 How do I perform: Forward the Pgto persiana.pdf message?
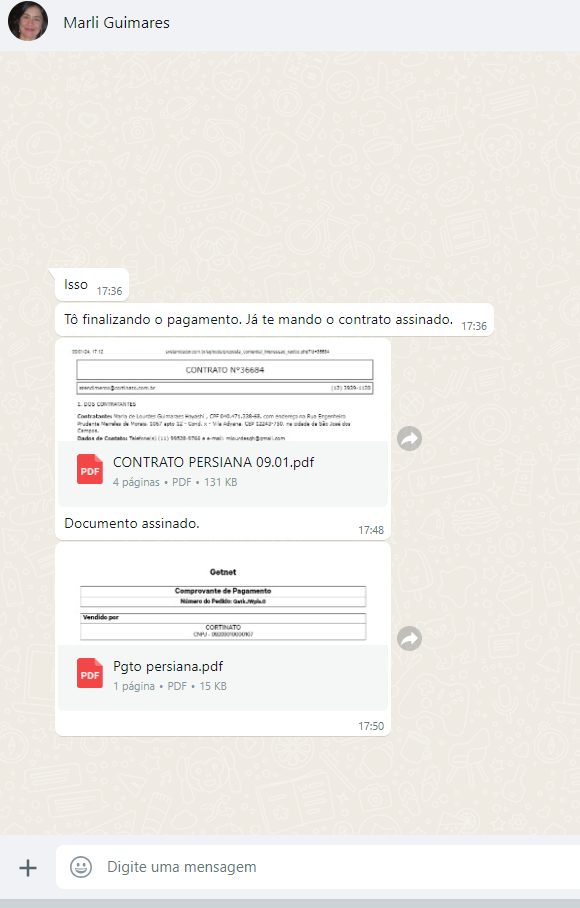pyautogui.click(x=409, y=638)
